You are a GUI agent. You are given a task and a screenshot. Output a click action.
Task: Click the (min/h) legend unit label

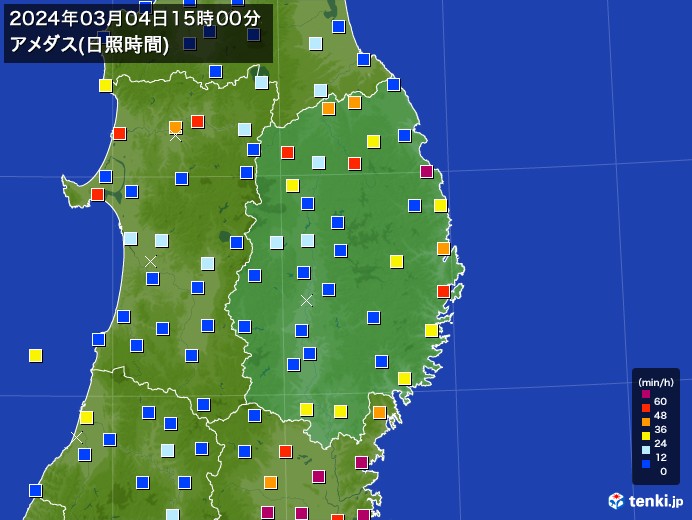656,383
